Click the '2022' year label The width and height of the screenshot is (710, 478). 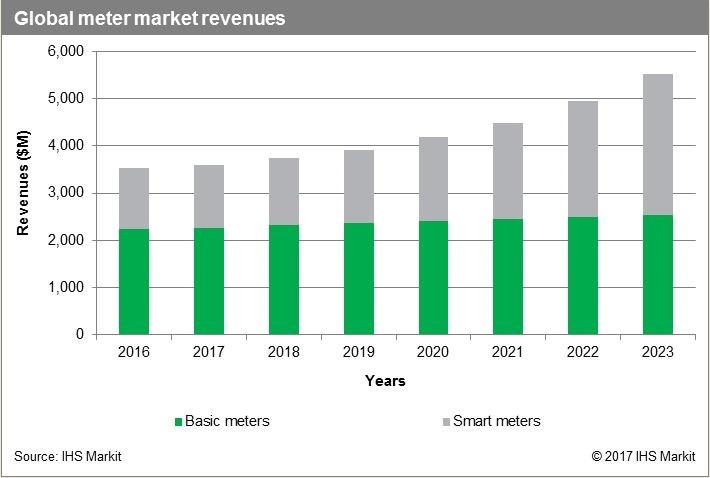(x=583, y=352)
